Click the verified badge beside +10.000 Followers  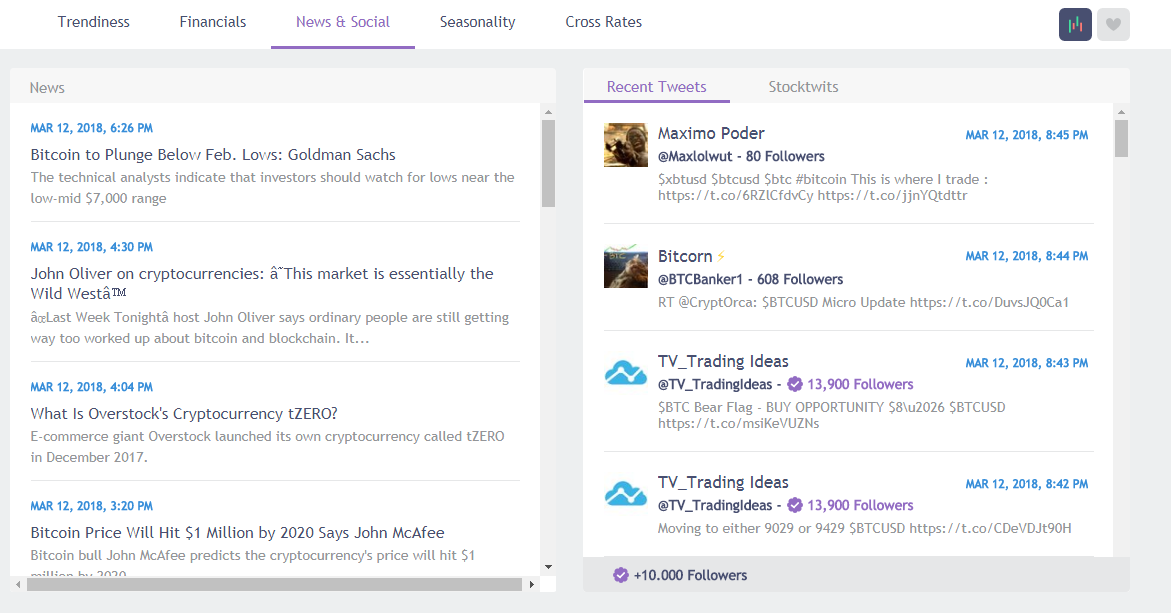[x=621, y=575]
